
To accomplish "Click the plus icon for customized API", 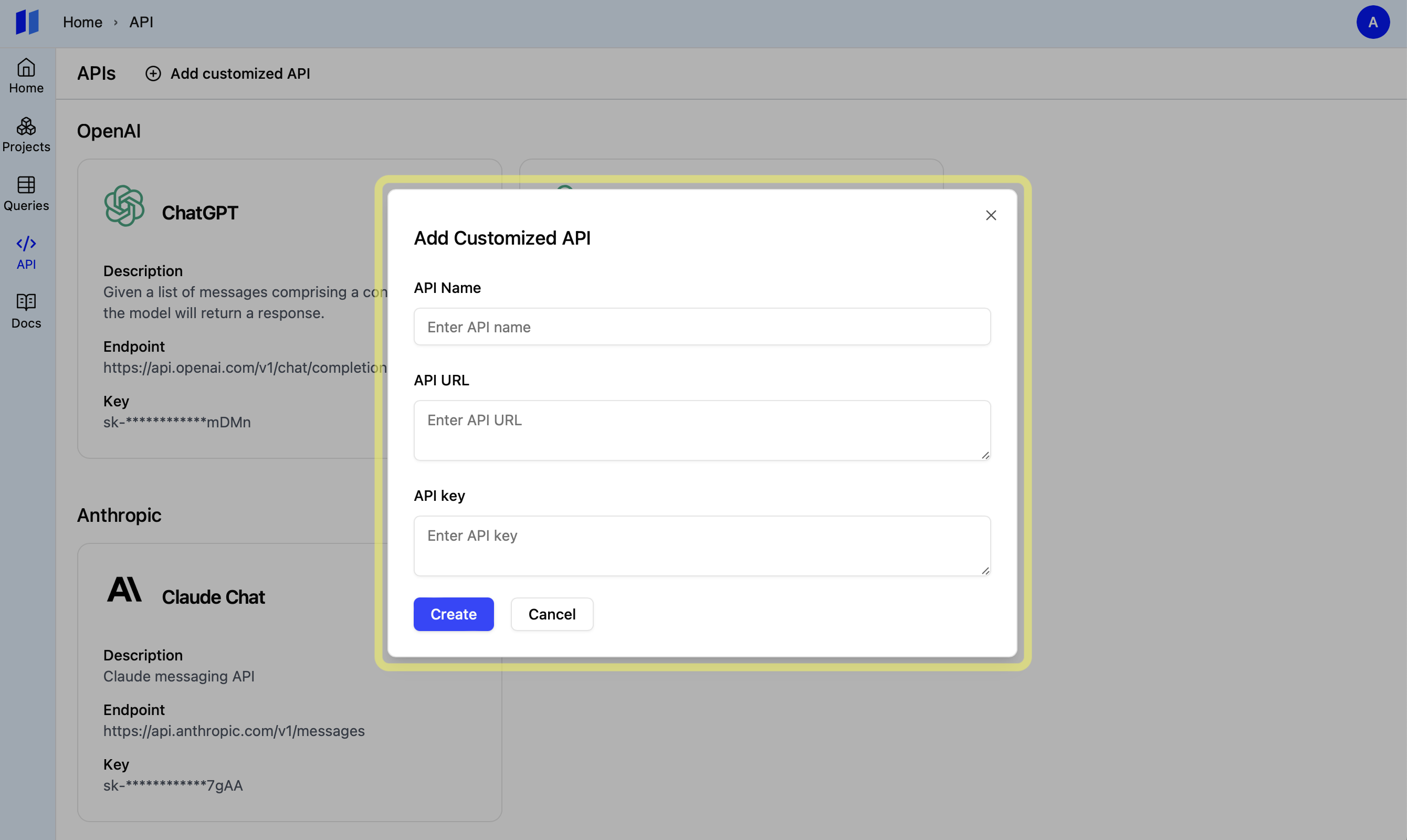I will 153,73.
